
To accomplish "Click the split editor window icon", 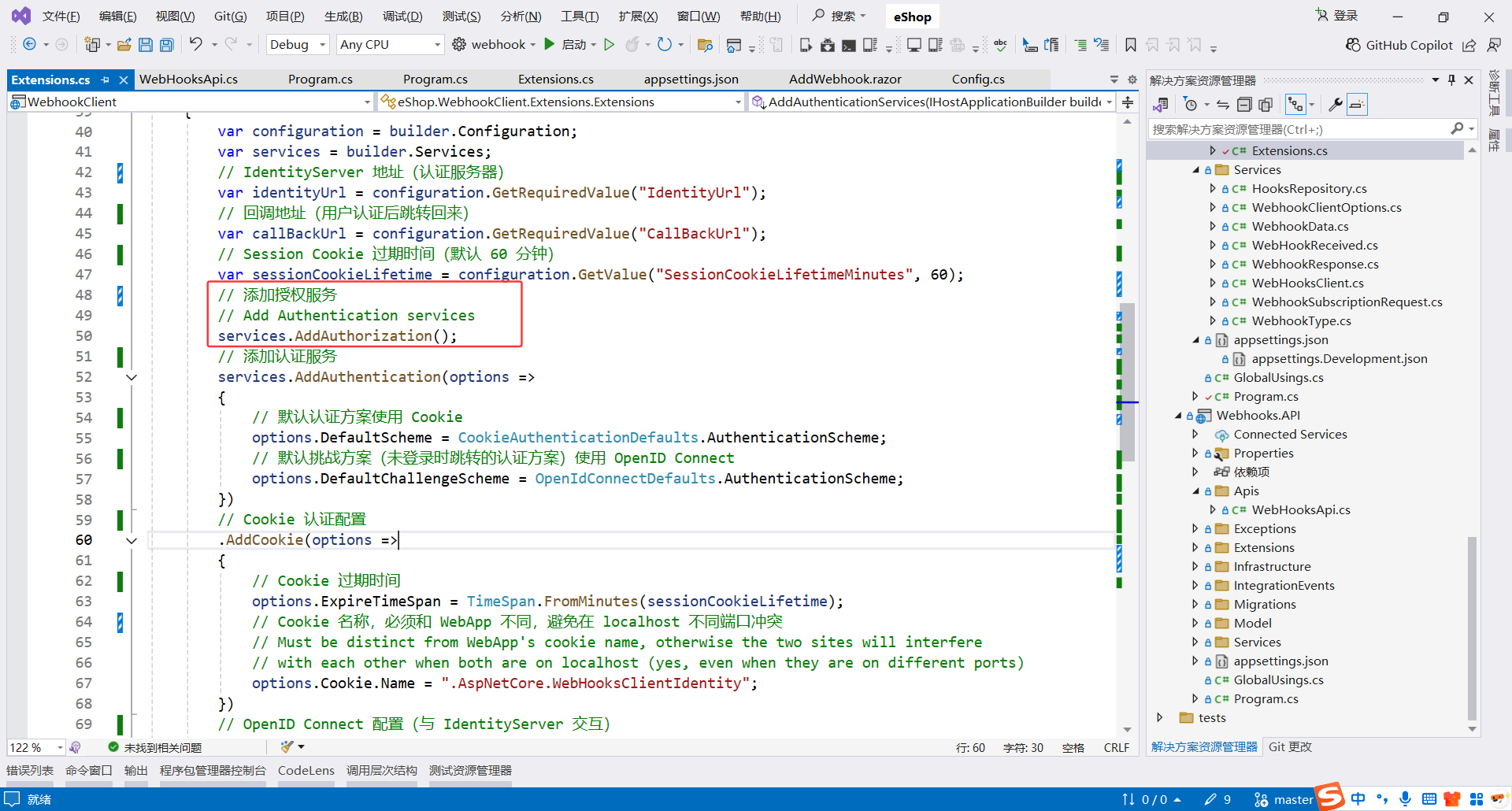I will (1128, 102).
